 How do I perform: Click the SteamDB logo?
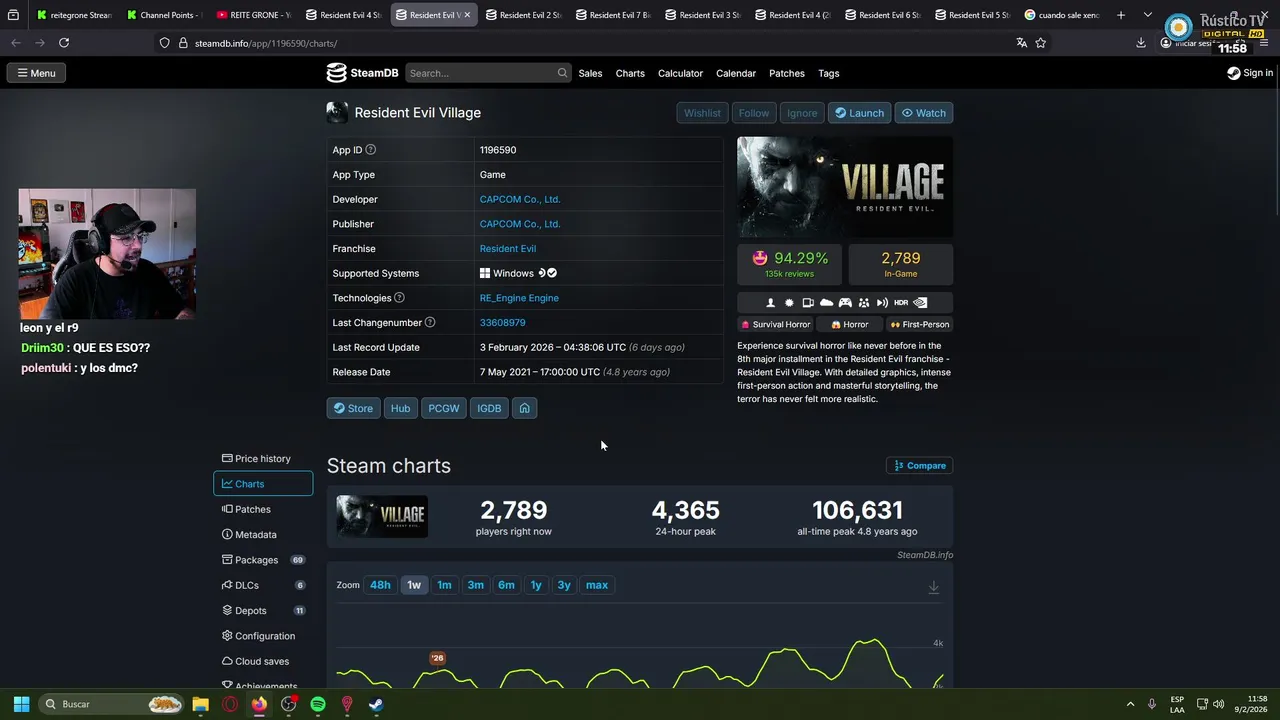click(362, 73)
